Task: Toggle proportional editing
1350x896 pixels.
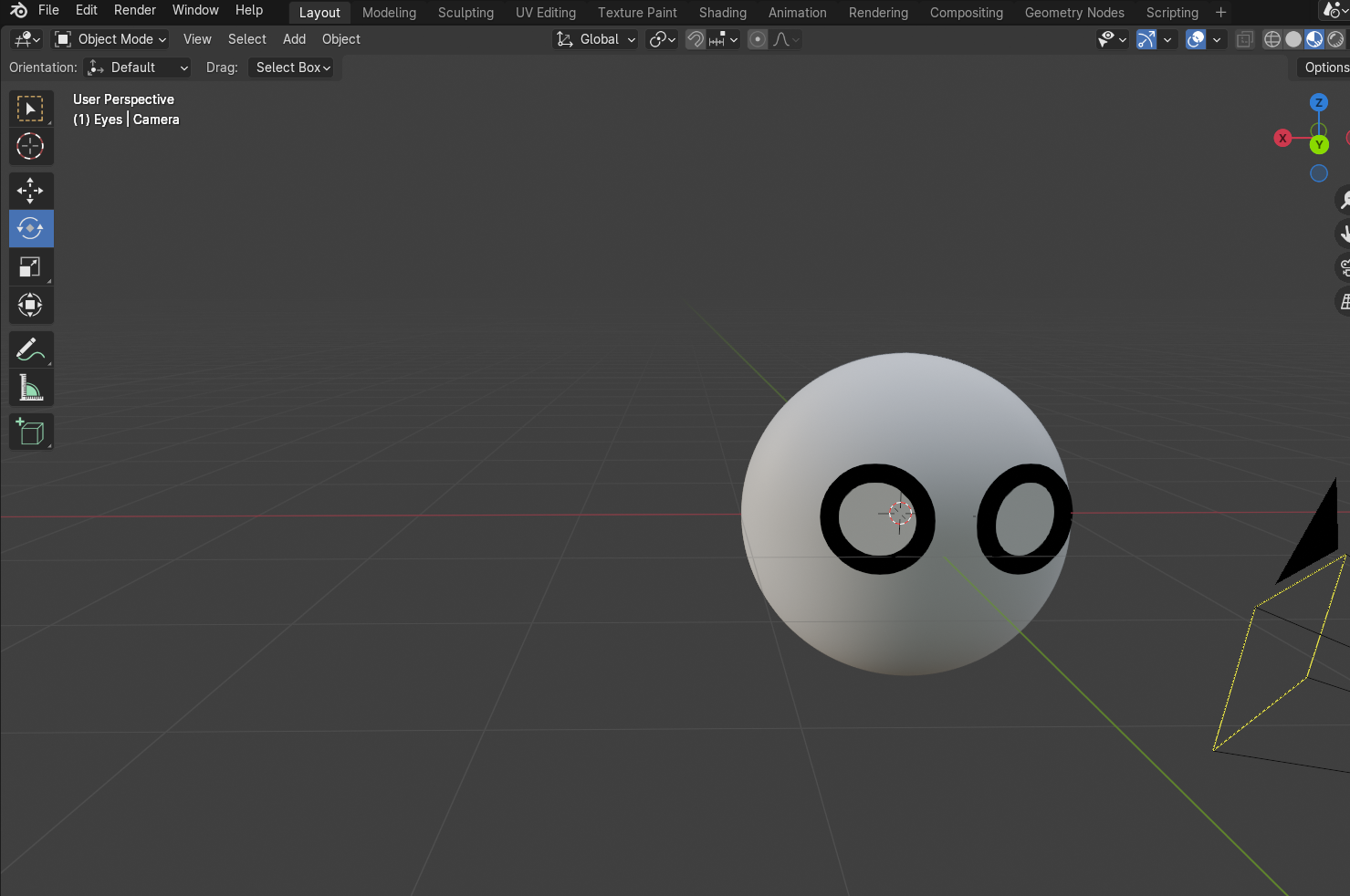Action: (757, 39)
